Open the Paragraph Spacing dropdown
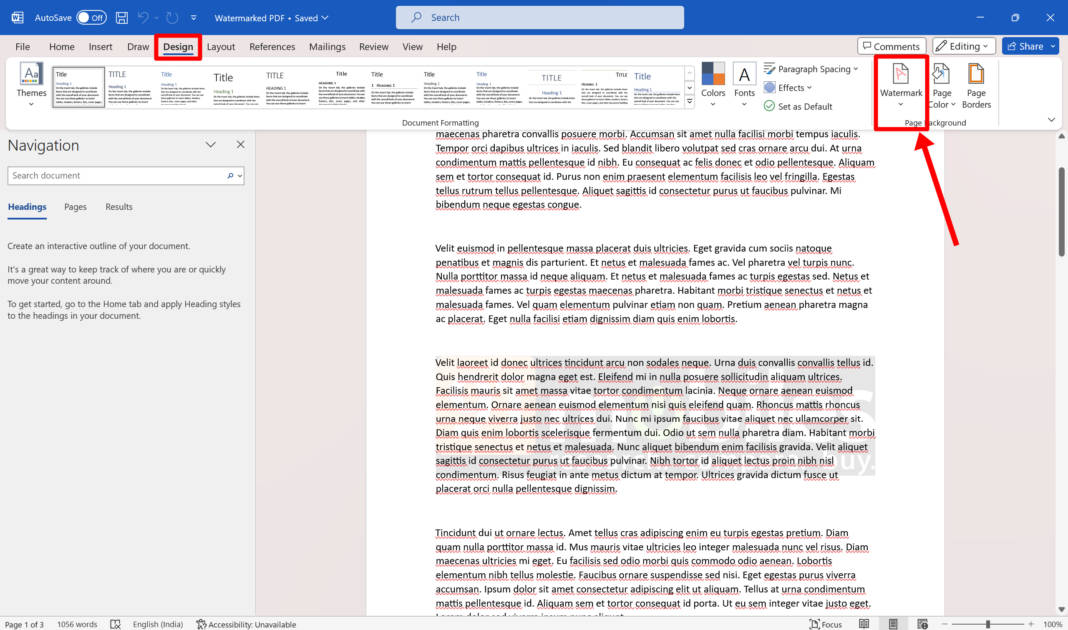Screen dimensions: 1068x630 coord(811,68)
